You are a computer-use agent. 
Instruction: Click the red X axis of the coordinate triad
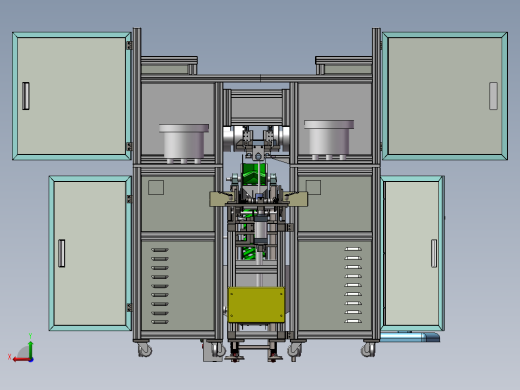[x=21, y=360]
